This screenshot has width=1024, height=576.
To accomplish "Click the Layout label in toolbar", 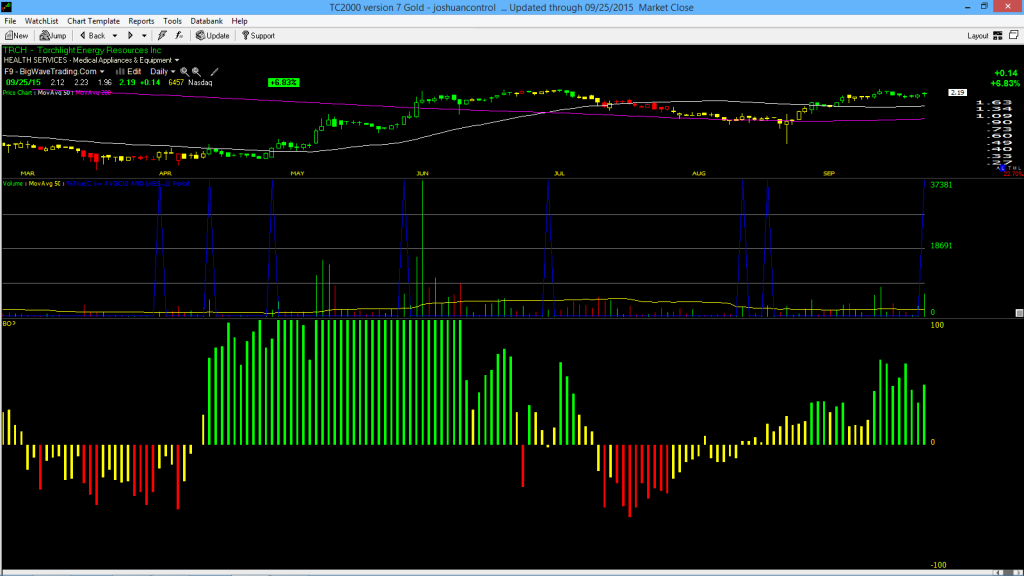I will [x=978, y=36].
